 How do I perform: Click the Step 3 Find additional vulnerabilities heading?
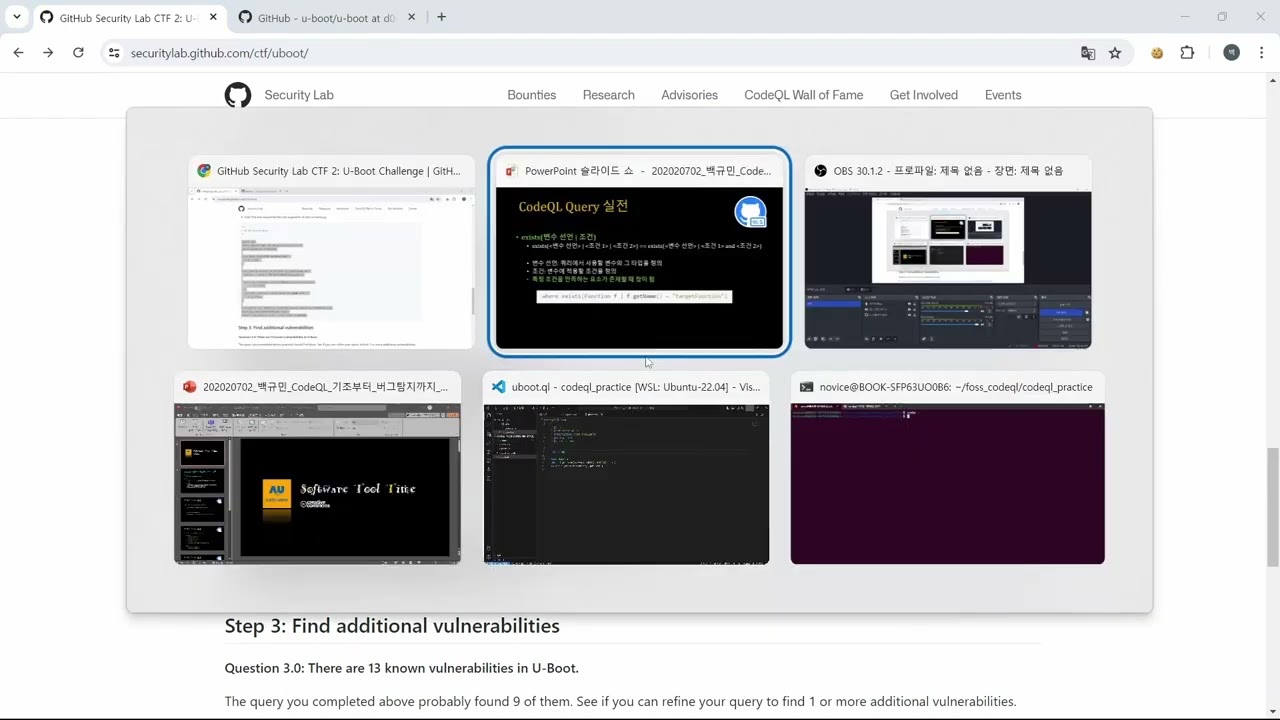click(x=392, y=626)
